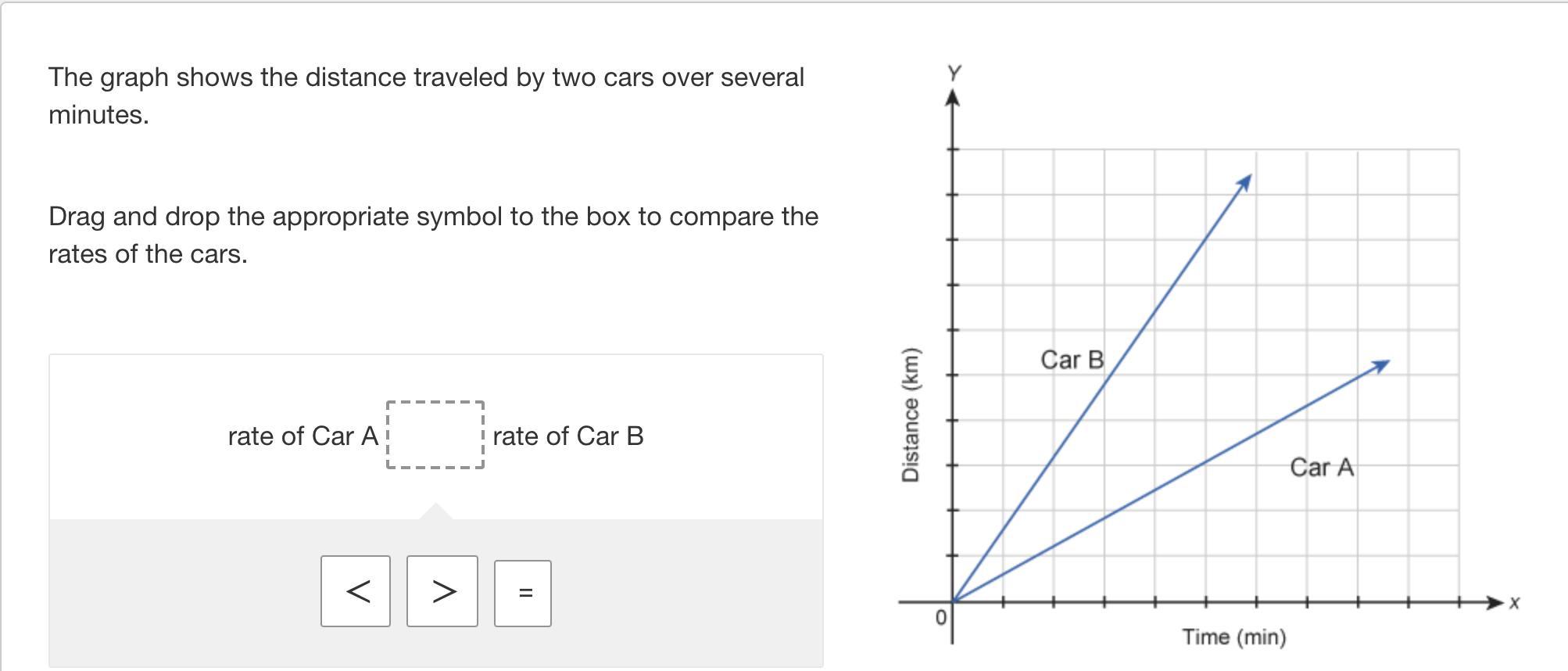
Task: Click the "Car B" graph label
Action: tap(1072, 360)
